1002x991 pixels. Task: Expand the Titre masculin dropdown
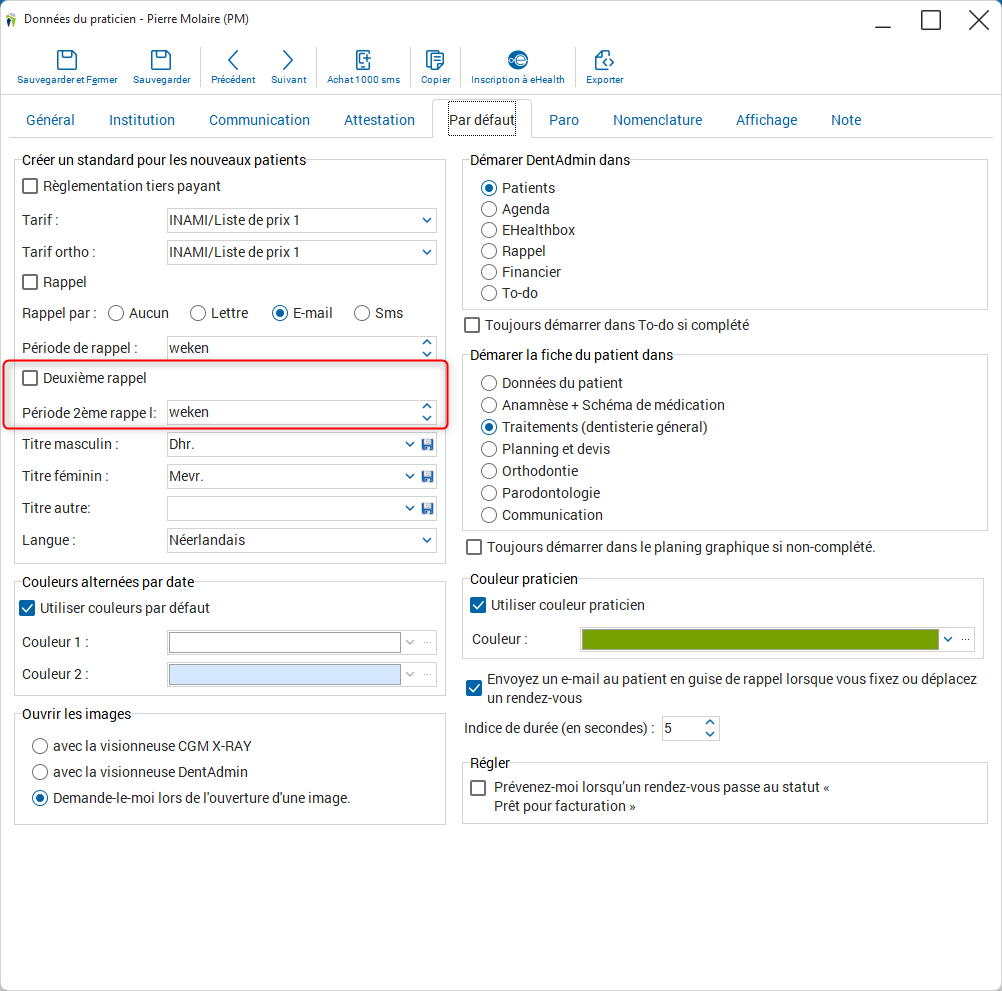pos(410,445)
